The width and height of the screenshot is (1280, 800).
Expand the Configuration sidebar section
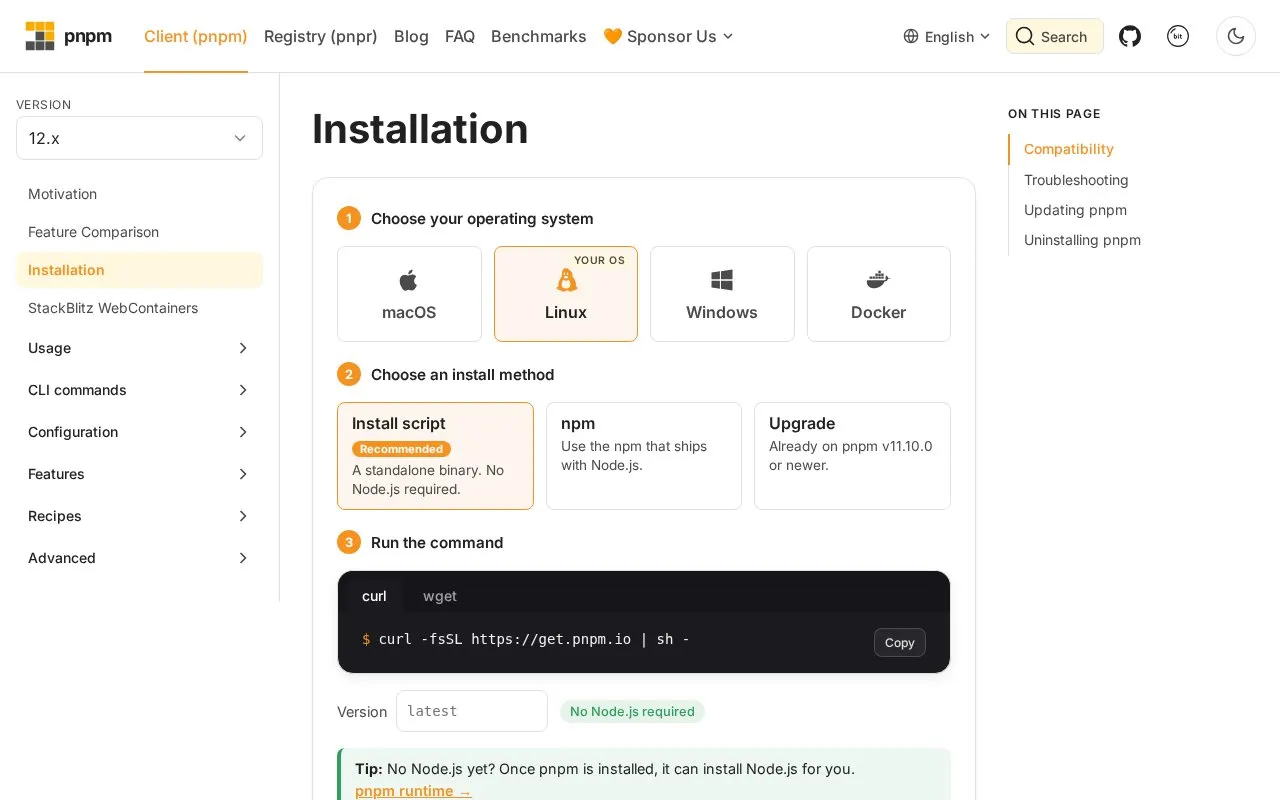click(139, 432)
